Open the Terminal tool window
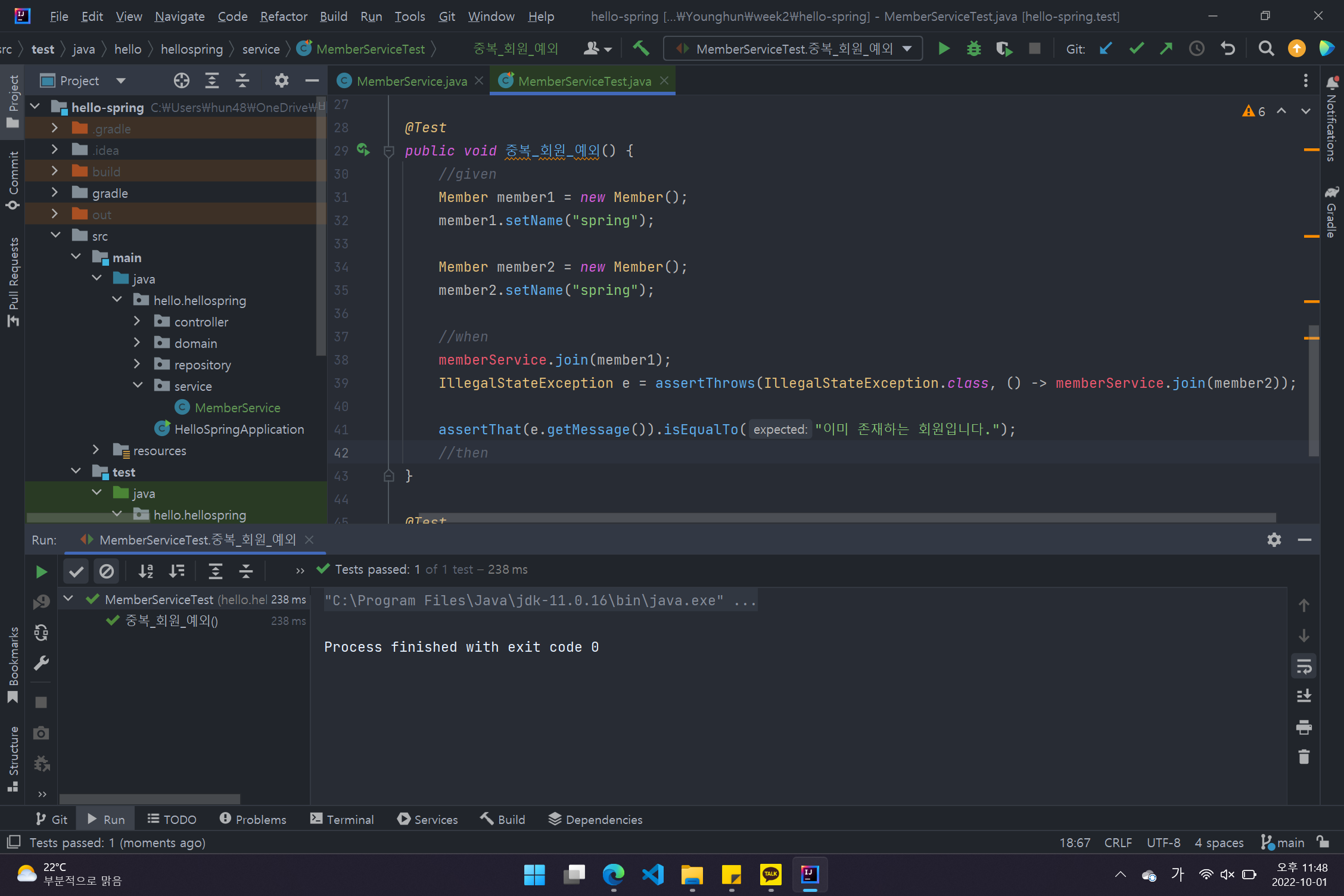The width and height of the screenshot is (1344, 896). point(342,819)
